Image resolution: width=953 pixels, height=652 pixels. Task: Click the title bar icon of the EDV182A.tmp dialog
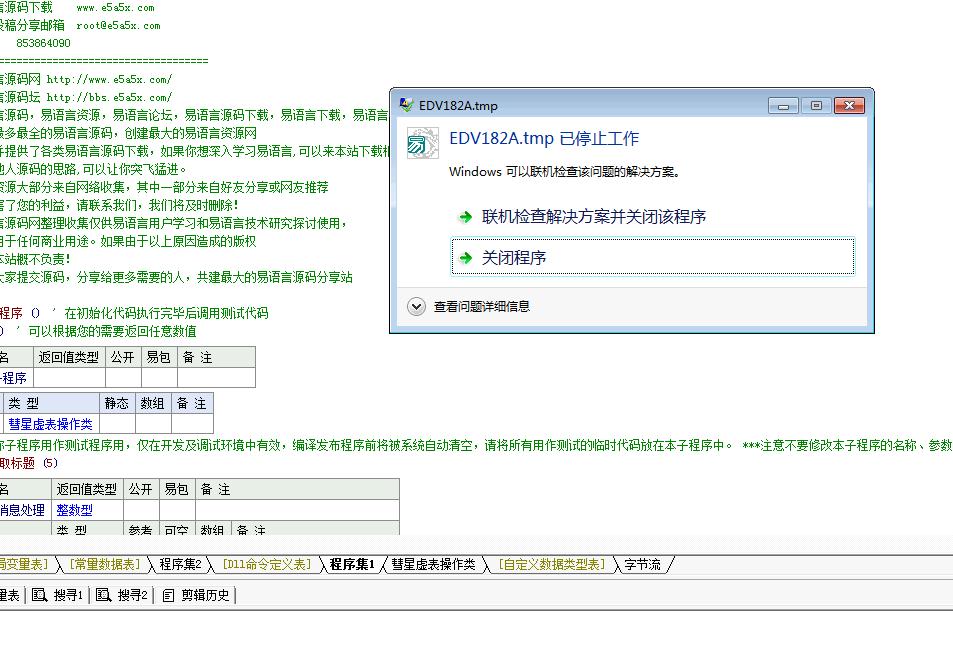coord(406,105)
